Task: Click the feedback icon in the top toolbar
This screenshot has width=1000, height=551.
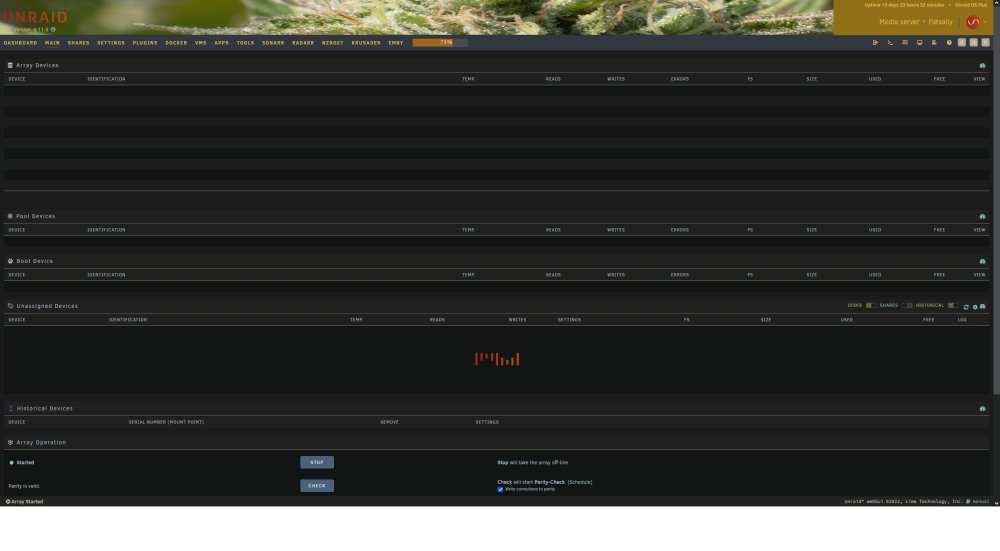Action: click(x=904, y=43)
